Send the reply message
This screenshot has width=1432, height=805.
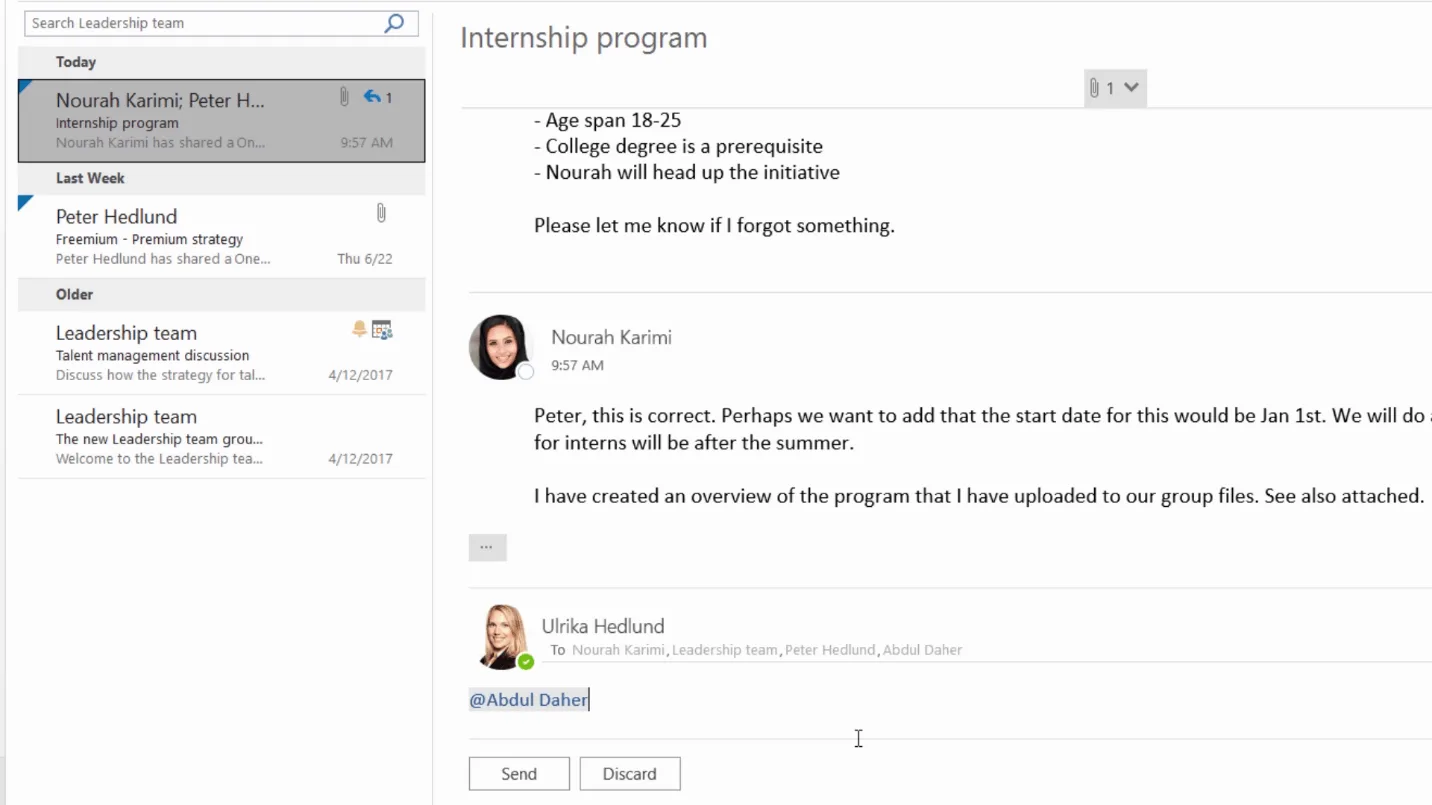click(519, 774)
